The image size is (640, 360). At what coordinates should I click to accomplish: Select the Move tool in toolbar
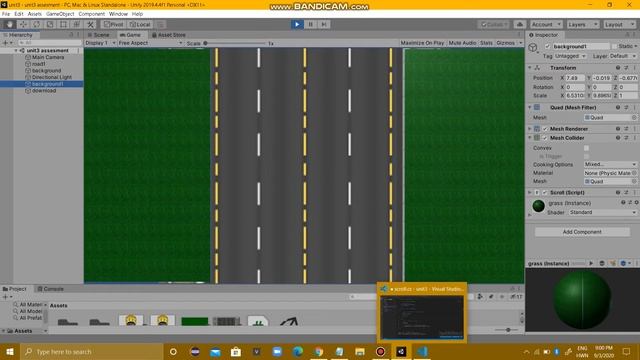[x=23, y=24]
